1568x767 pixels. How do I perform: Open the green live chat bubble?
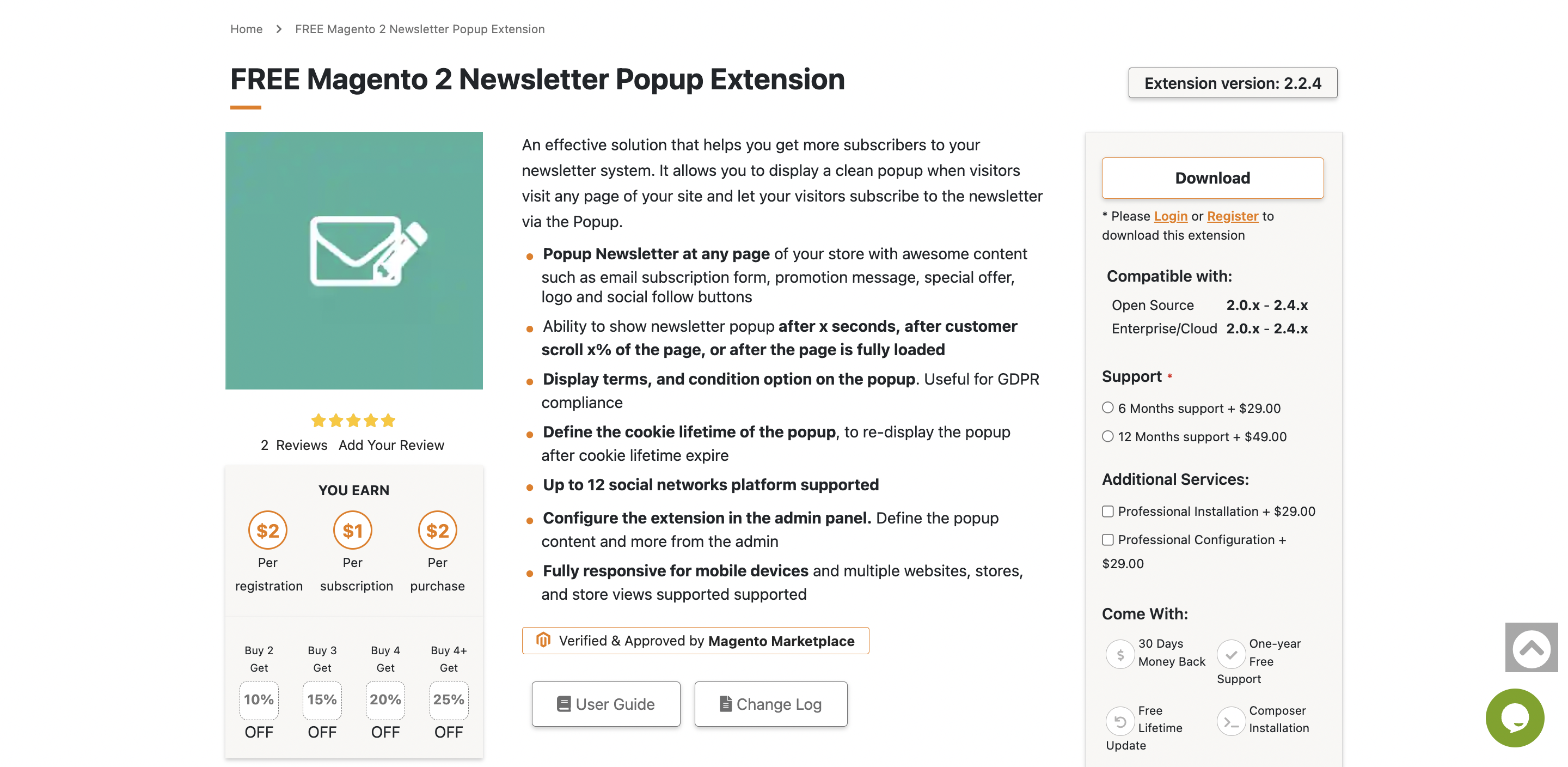(x=1515, y=719)
